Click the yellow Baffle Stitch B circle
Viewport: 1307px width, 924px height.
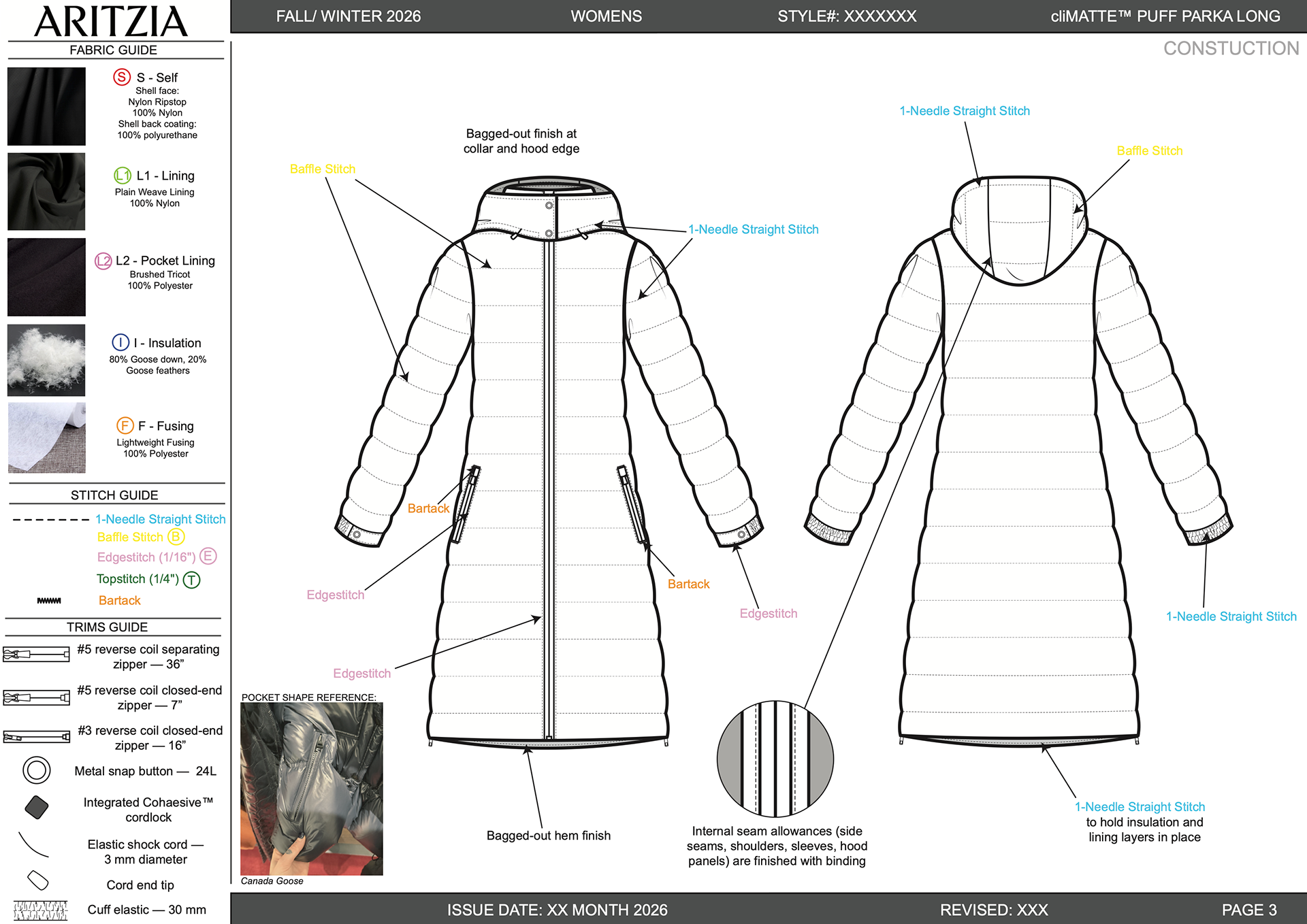point(176,537)
